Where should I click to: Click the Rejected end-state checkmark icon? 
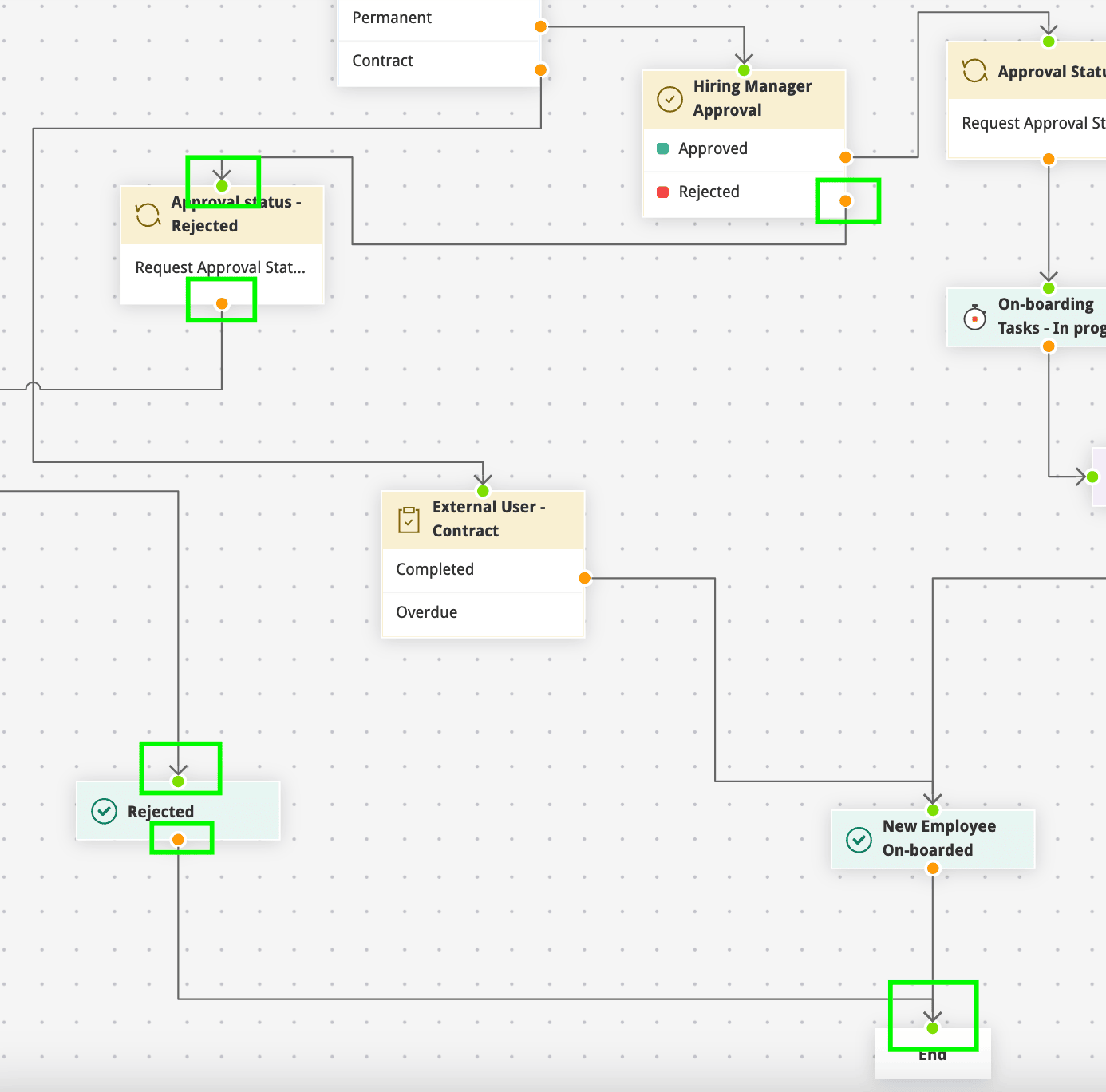tap(105, 811)
